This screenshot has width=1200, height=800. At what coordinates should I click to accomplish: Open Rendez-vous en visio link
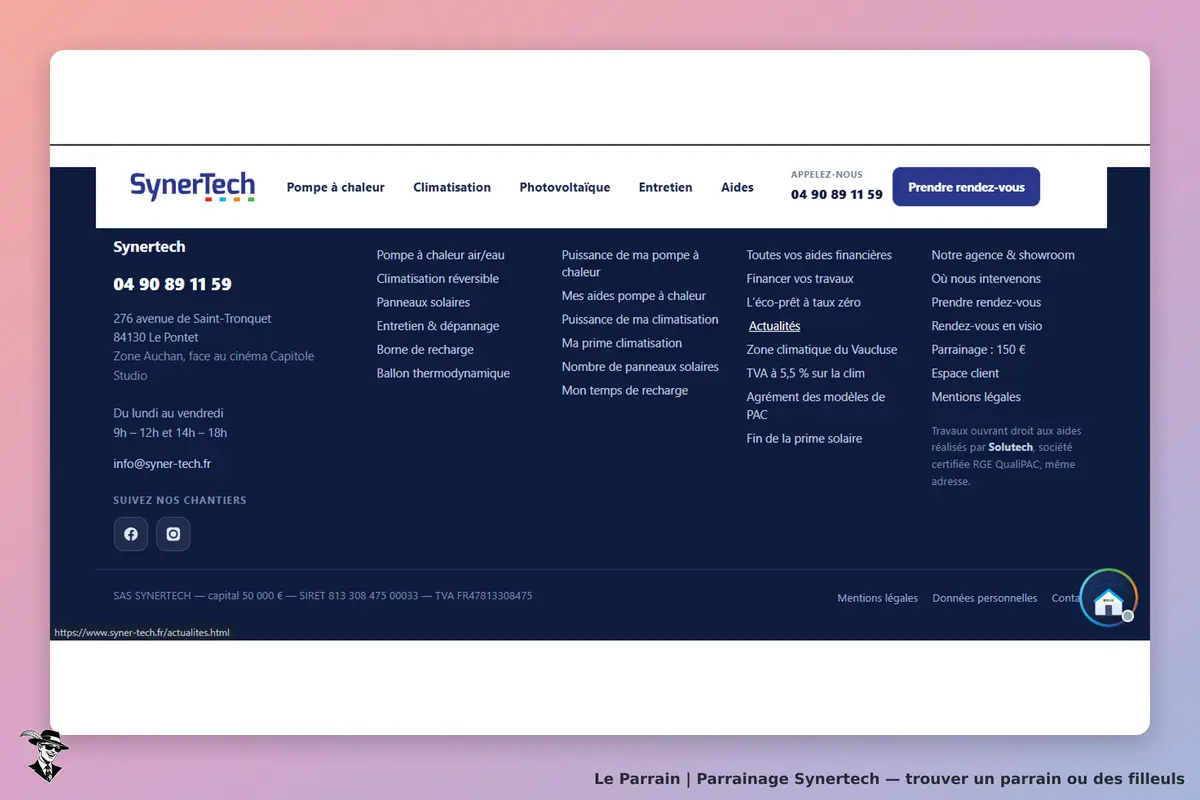click(x=987, y=326)
